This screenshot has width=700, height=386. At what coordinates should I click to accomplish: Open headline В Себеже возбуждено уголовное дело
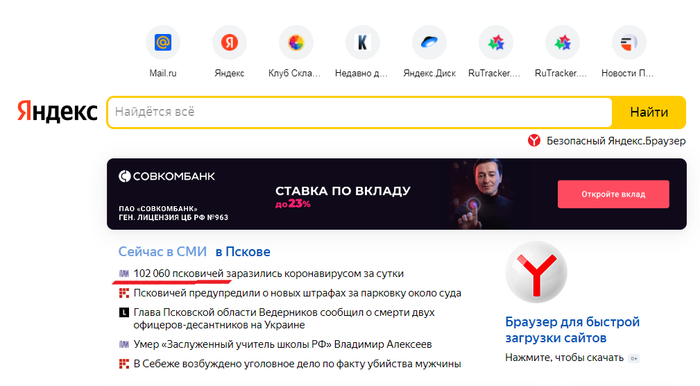click(x=297, y=364)
